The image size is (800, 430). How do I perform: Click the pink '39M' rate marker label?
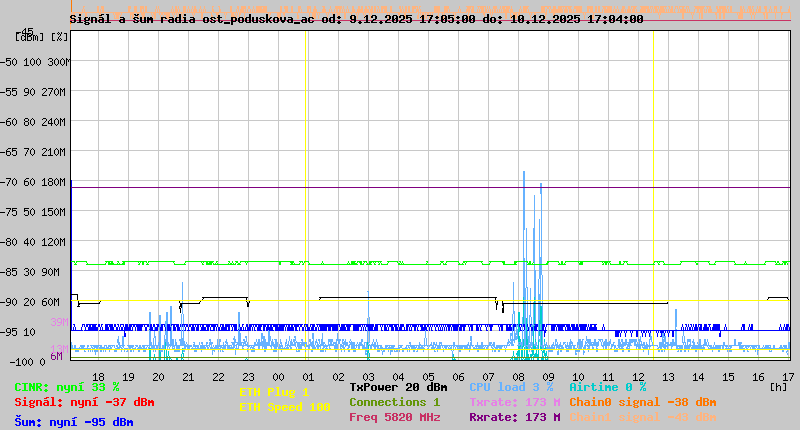(59, 322)
